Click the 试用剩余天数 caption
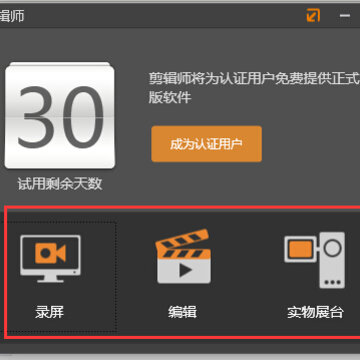Image resolution: width=360 pixels, height=360 pixels. (x=60, y=184)
